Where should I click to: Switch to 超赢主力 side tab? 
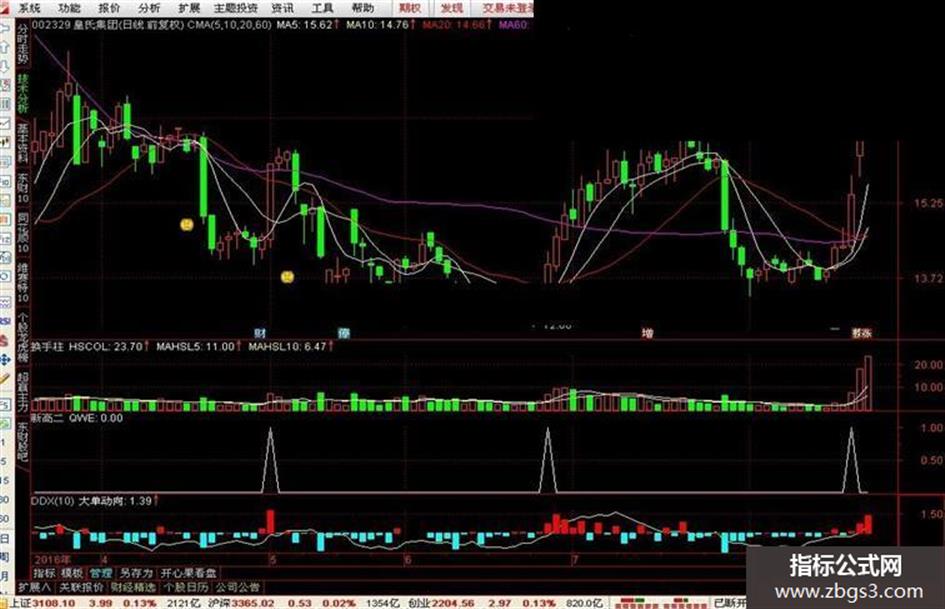pyautogui.click(x=23, y=392)
